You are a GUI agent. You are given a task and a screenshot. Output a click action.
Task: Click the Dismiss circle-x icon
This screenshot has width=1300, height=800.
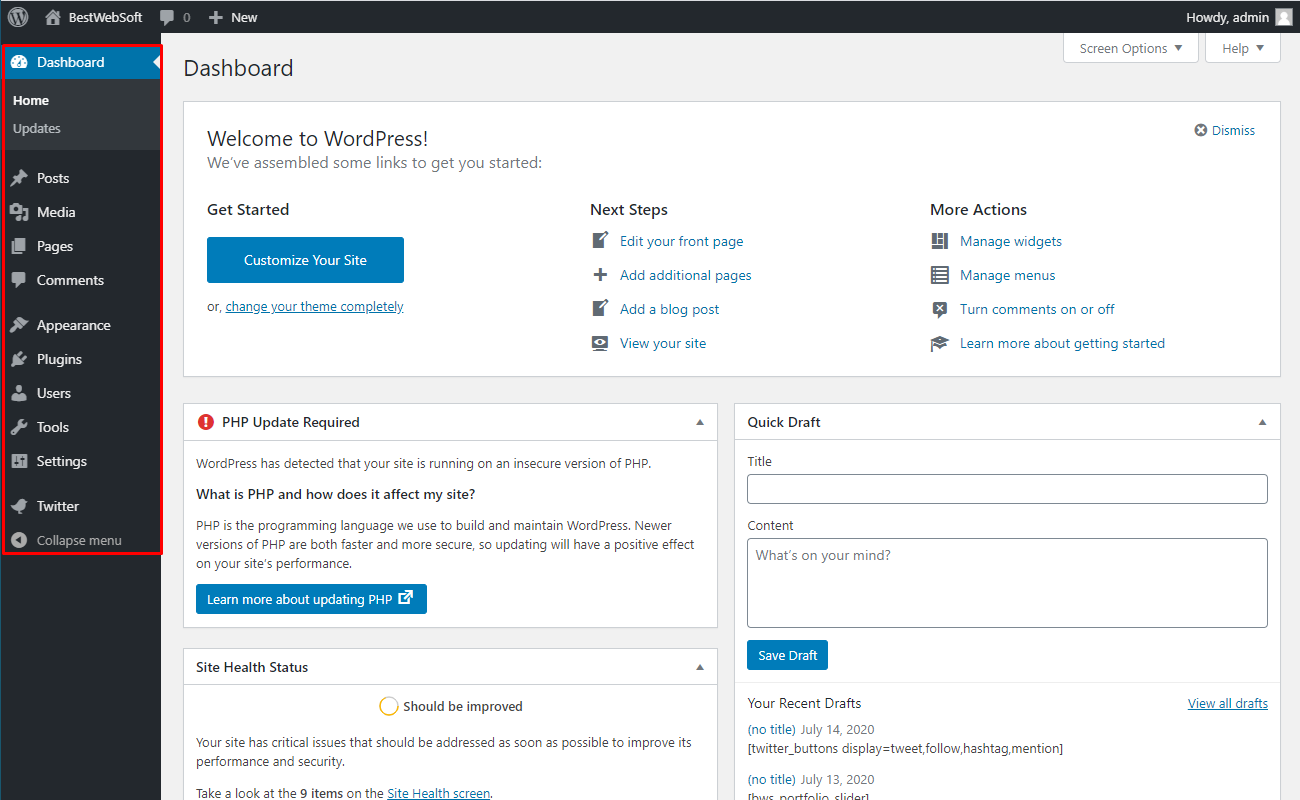coord(1201,130)
